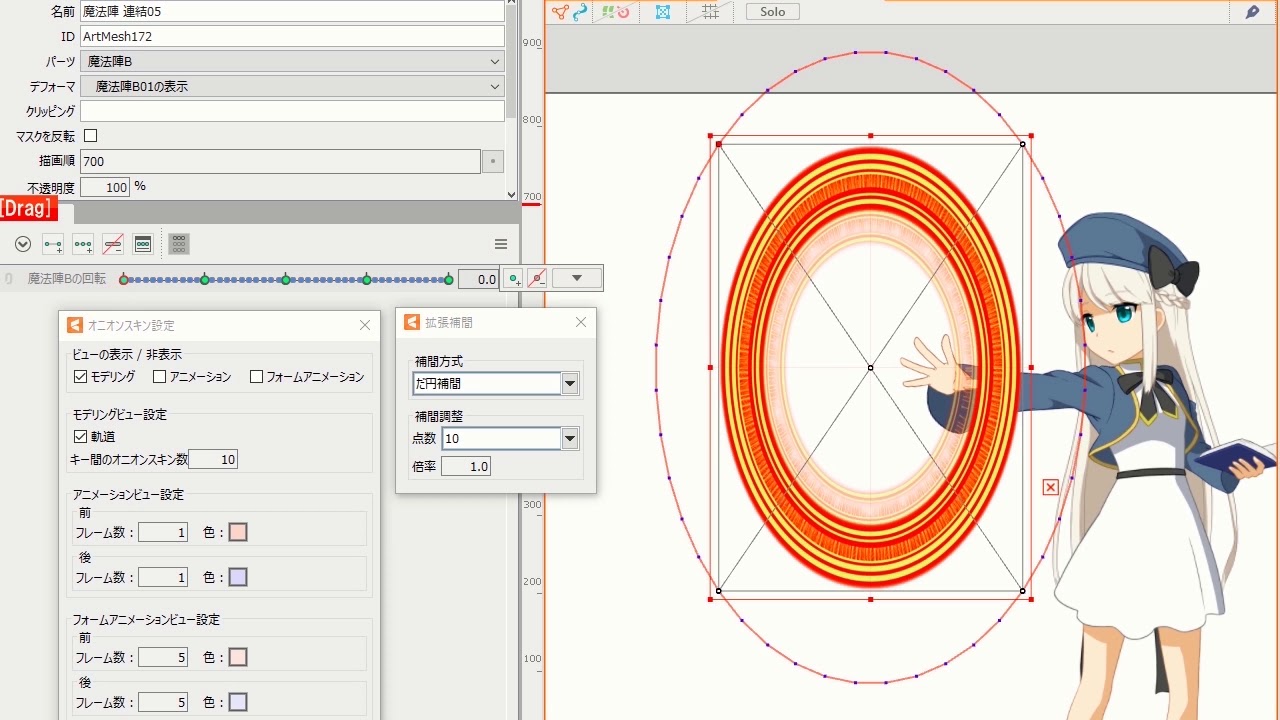Select the red vertex mesh tool icon

(560, 12)
